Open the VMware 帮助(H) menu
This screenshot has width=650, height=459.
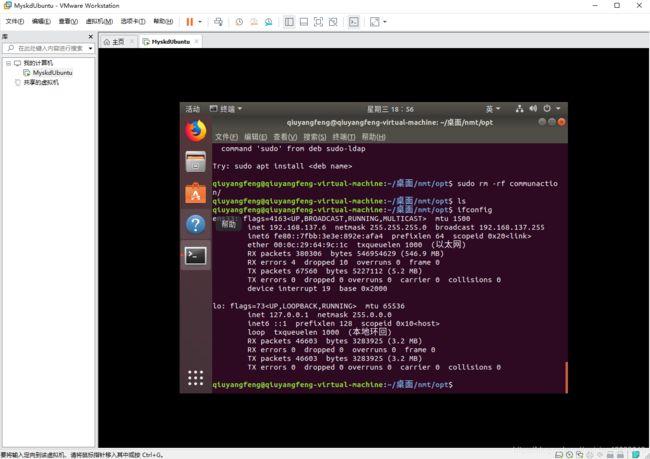point(163,22)
